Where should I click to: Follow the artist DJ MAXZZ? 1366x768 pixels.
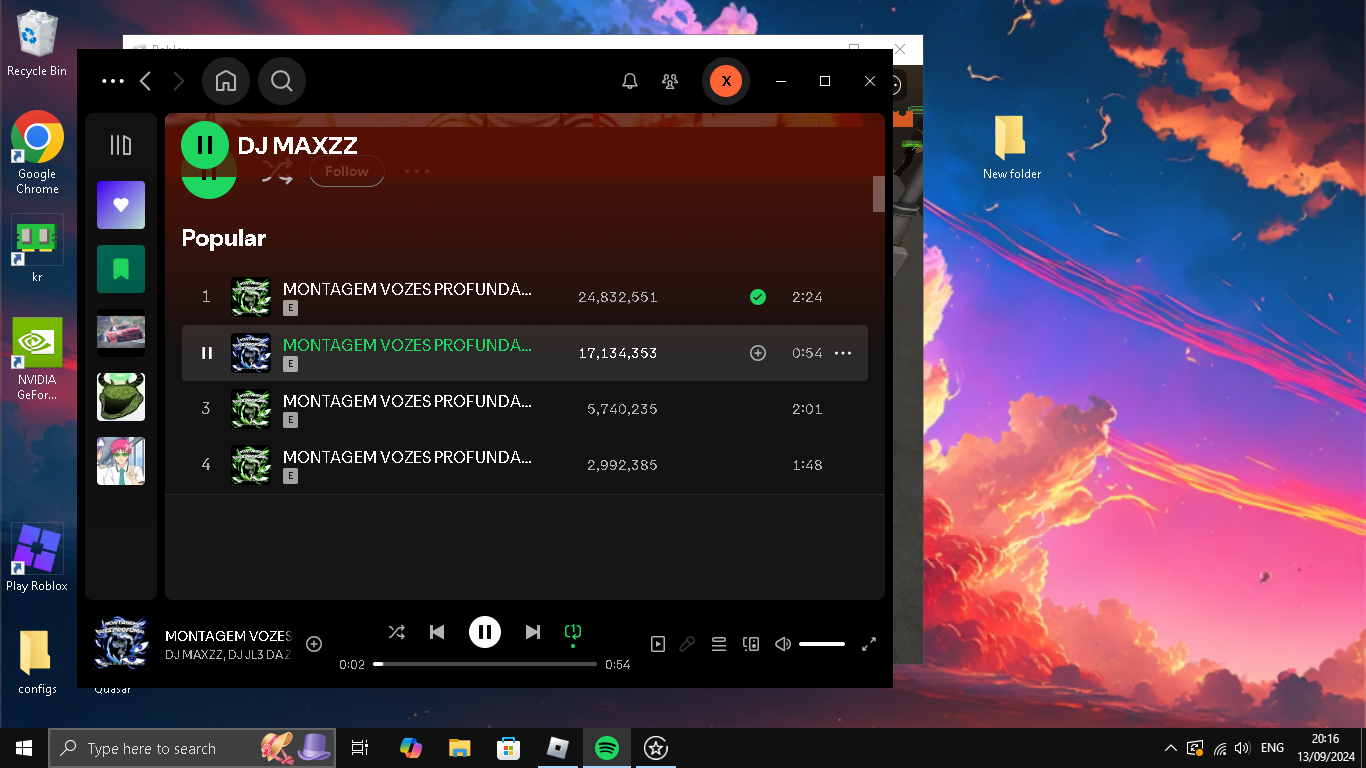coord(347,171)
